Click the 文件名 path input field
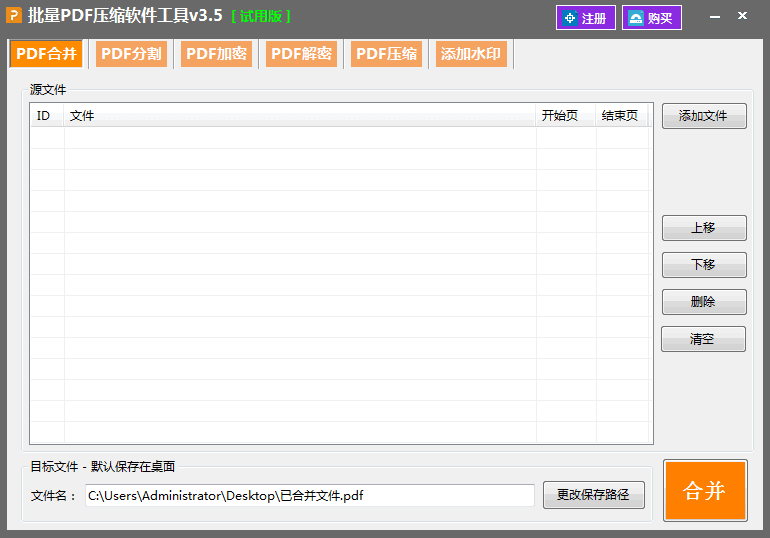The width and height of the screenshot is (770, 538). click(x=310, y=495)
